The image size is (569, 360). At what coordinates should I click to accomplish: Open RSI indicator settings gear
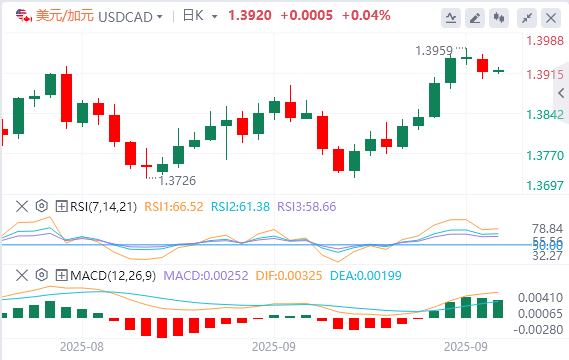click(42, 206)
